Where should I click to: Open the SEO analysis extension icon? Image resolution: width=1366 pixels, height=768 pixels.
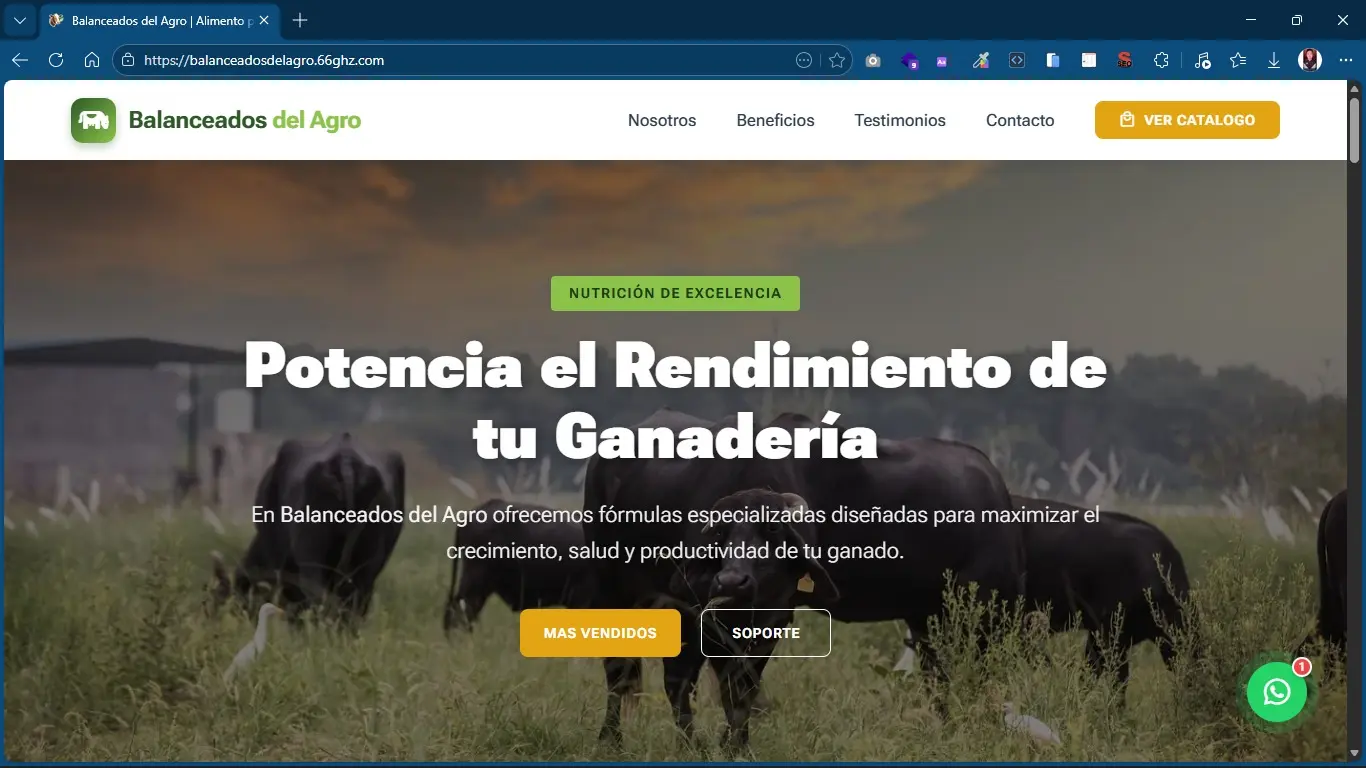click(1123, 60)
